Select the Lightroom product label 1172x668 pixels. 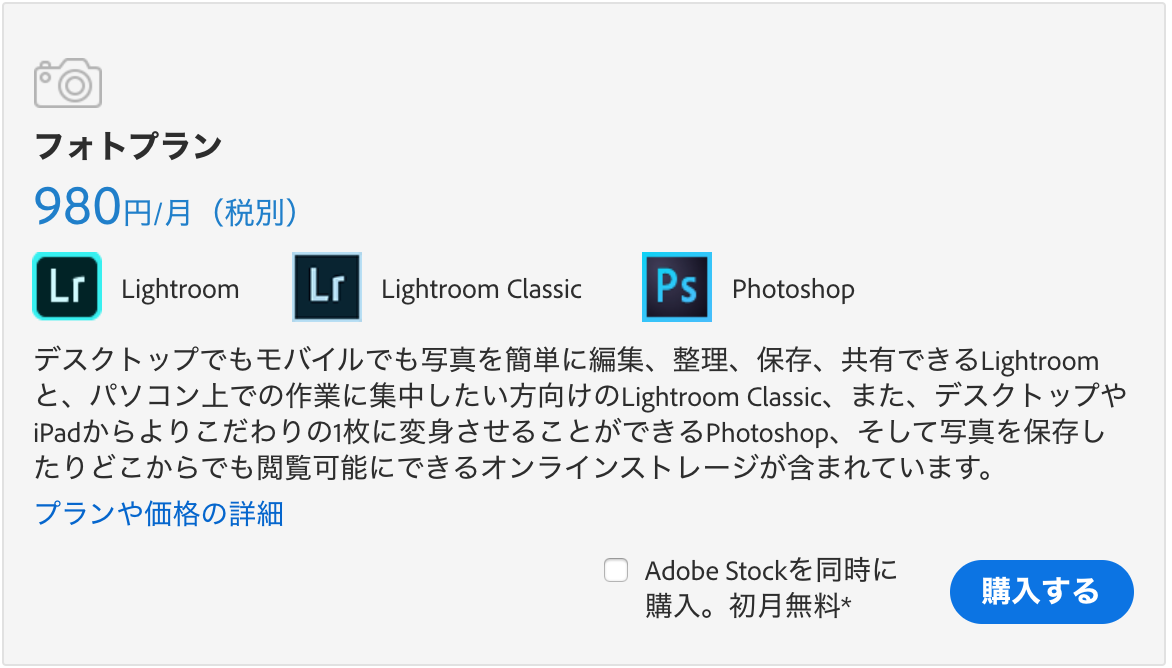(x=180, y=289)
